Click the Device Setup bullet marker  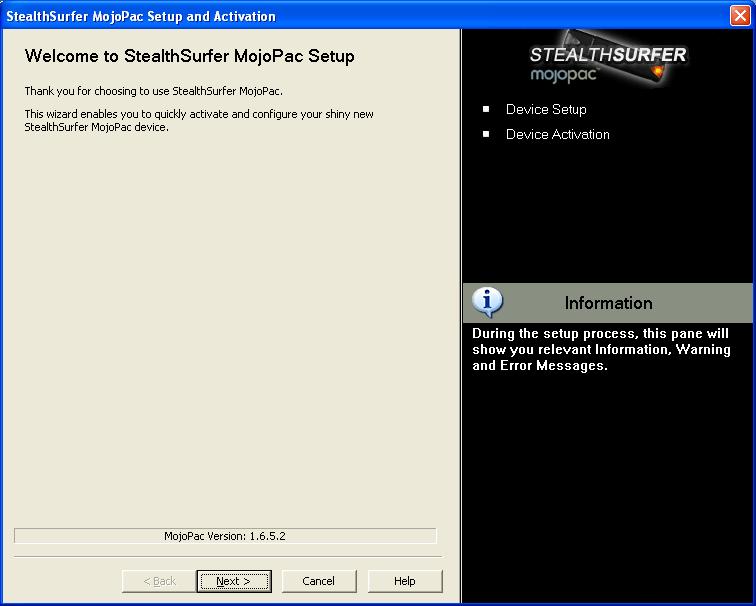[486, 109]
